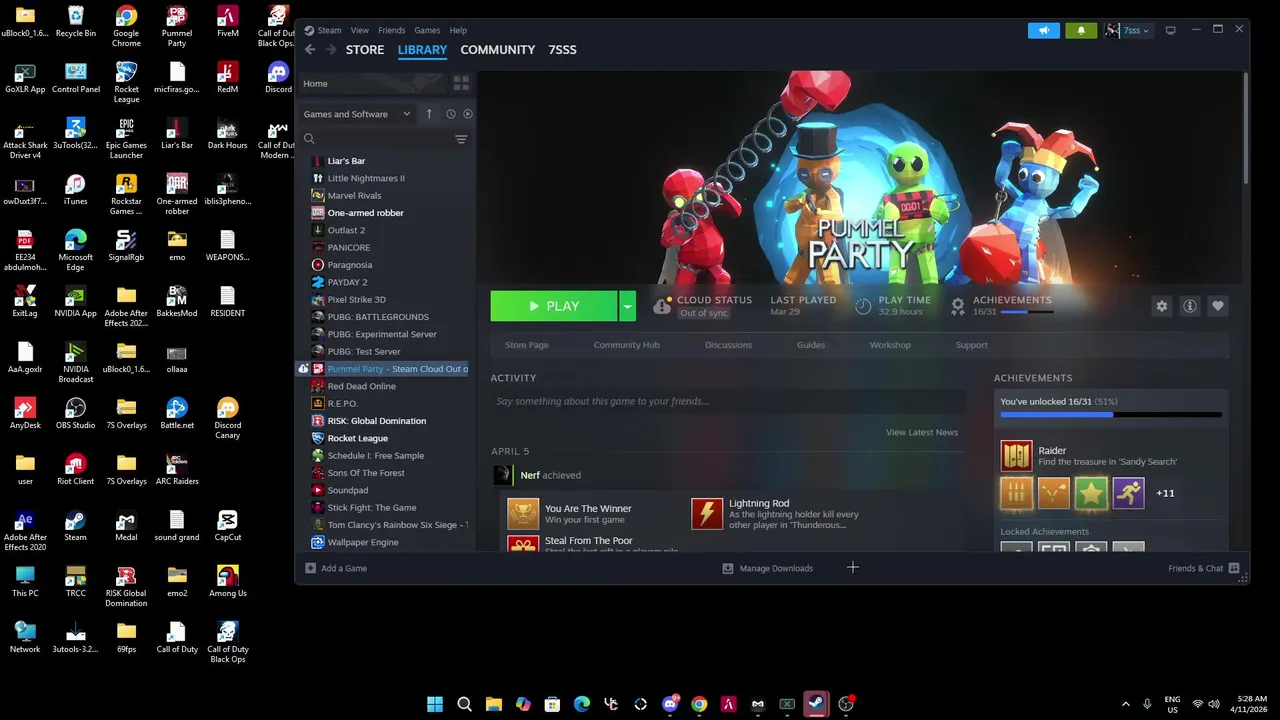Click the sort ascending arrow icon
The width and height of the screenshot is (1280, 720).
(429, 114)
